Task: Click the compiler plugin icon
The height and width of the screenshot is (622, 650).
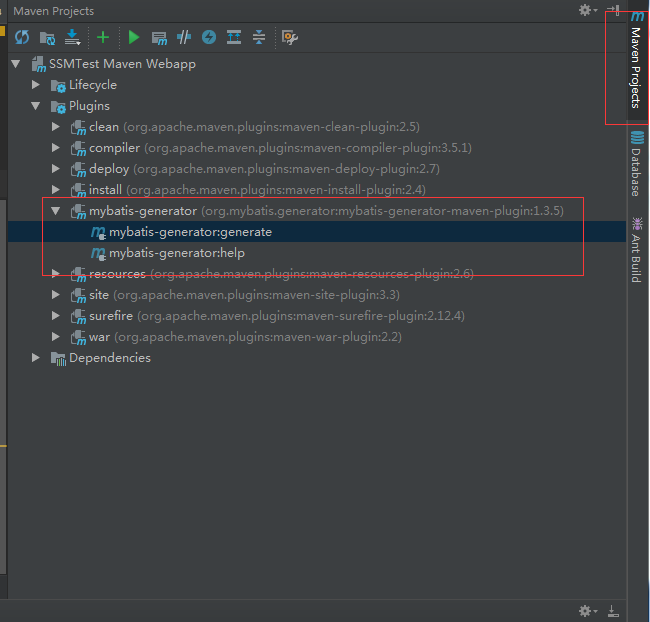Action: point(78,149)
